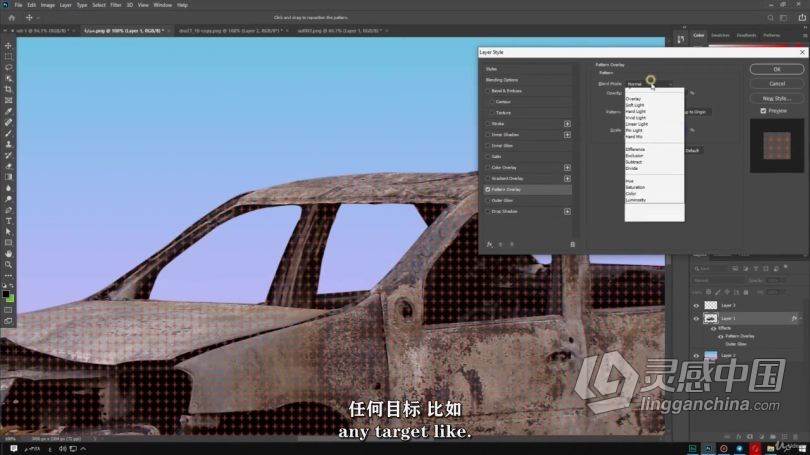The width and height of the screenshot is (810, 455).
Task: Open the Filter menu
Action: (x=116, y=5)
